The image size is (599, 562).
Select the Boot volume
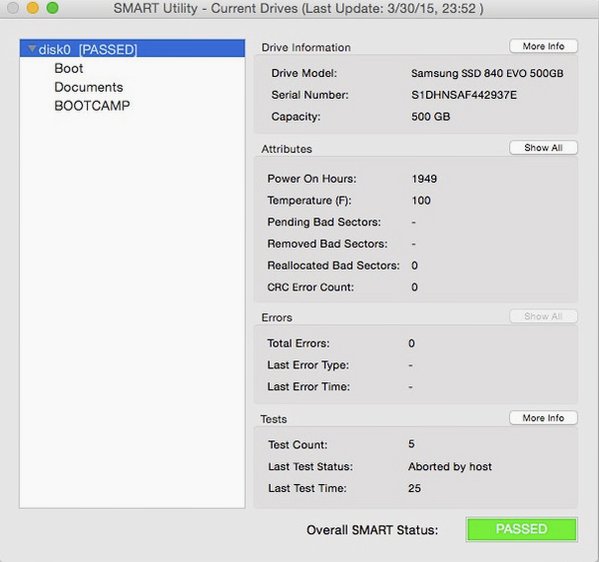click(x=69, y=68)
